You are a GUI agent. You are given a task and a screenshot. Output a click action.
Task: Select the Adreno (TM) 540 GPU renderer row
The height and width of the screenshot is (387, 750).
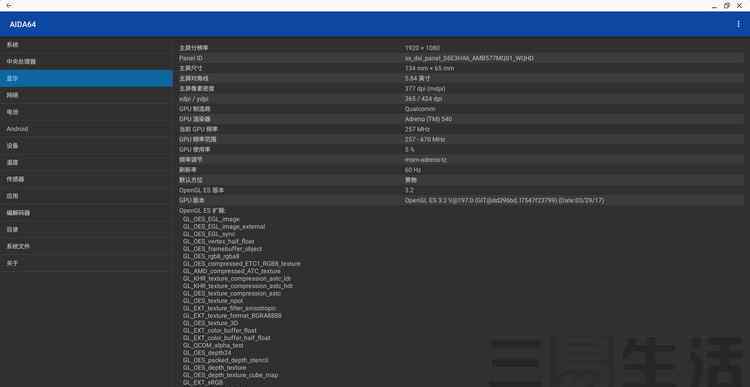tap(461, 119)
